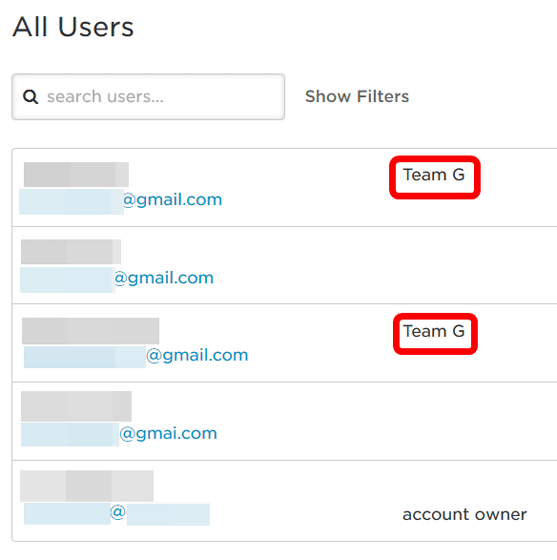Viewport: 557px width, 560px height.
Task: Open Show Filters
Action: [357, 96]
